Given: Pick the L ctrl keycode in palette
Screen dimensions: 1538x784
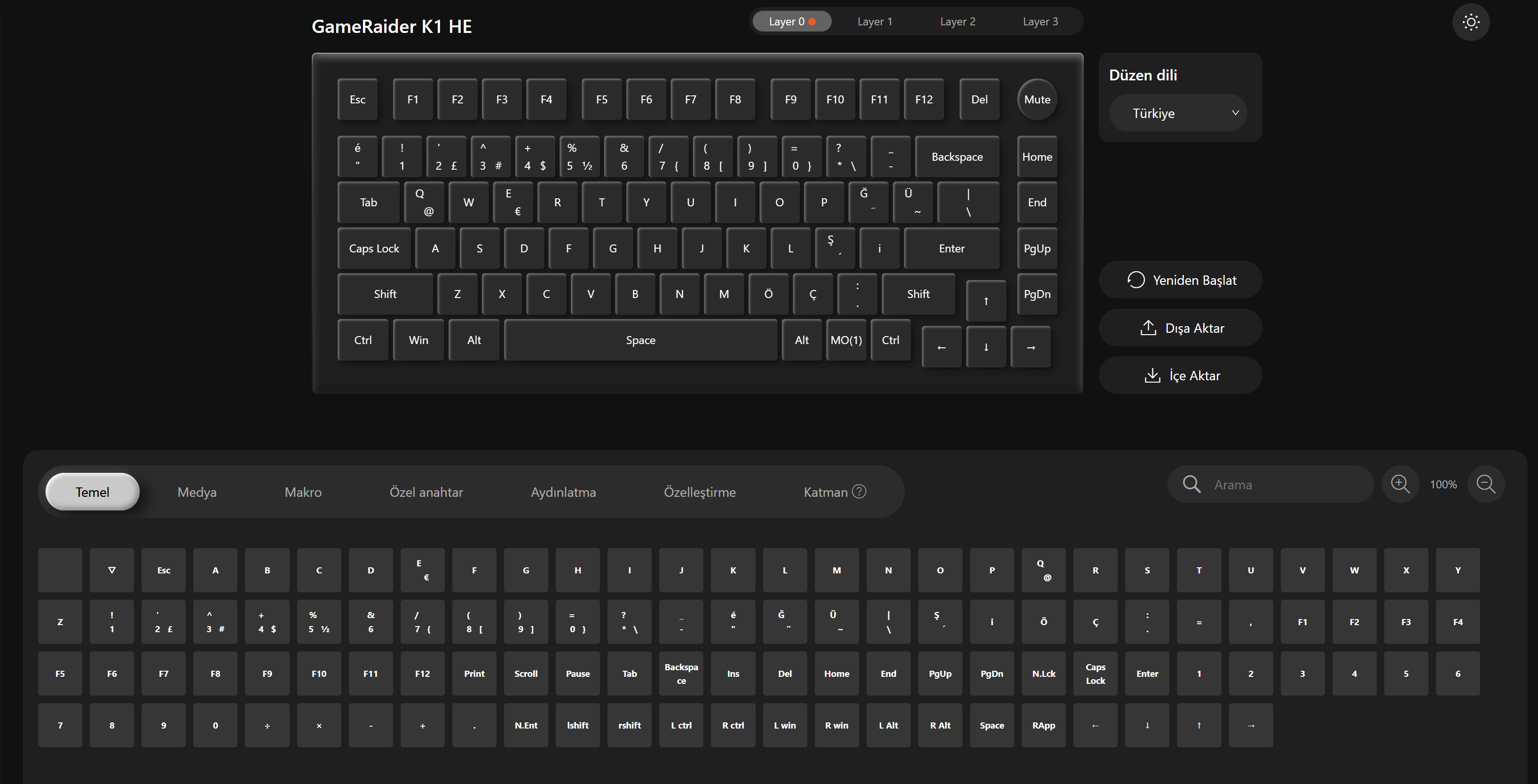Looking at the screenshot, I should [x=681, y=726].
